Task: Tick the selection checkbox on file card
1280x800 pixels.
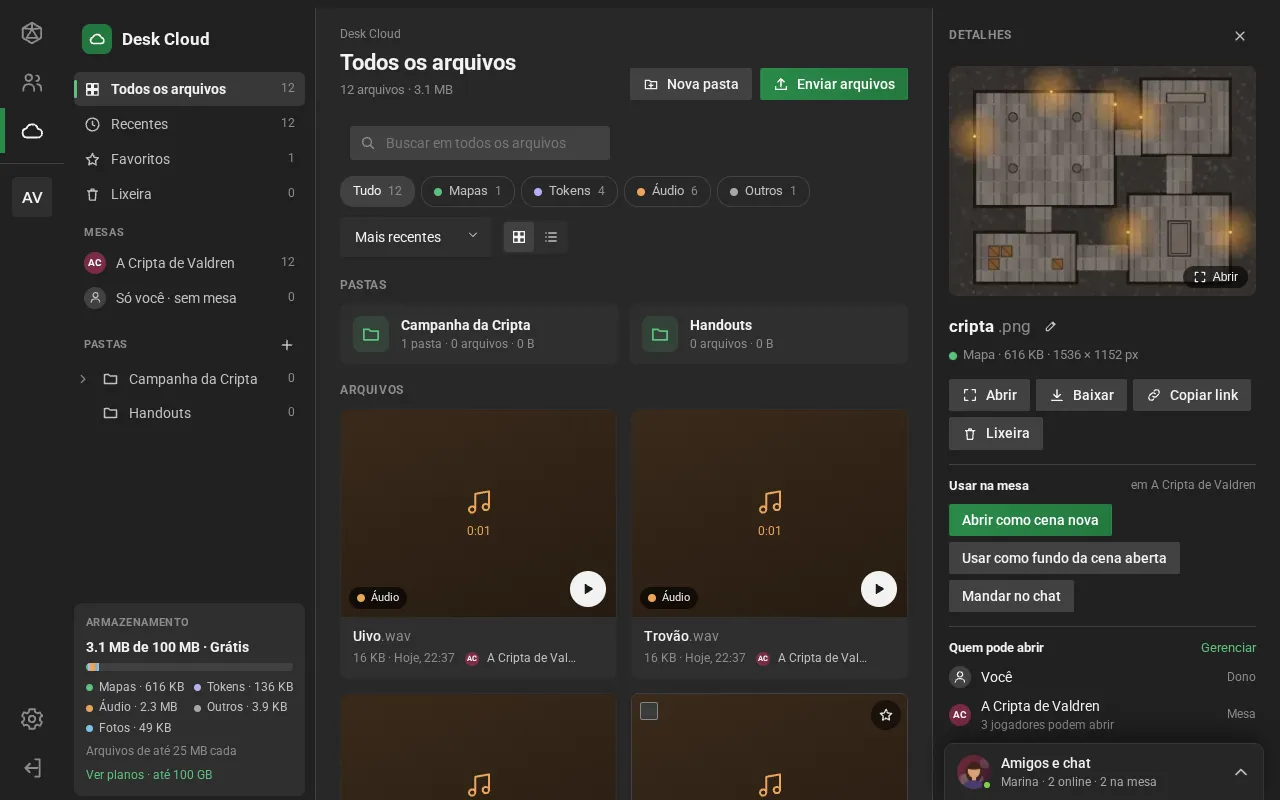Action: 649,711
